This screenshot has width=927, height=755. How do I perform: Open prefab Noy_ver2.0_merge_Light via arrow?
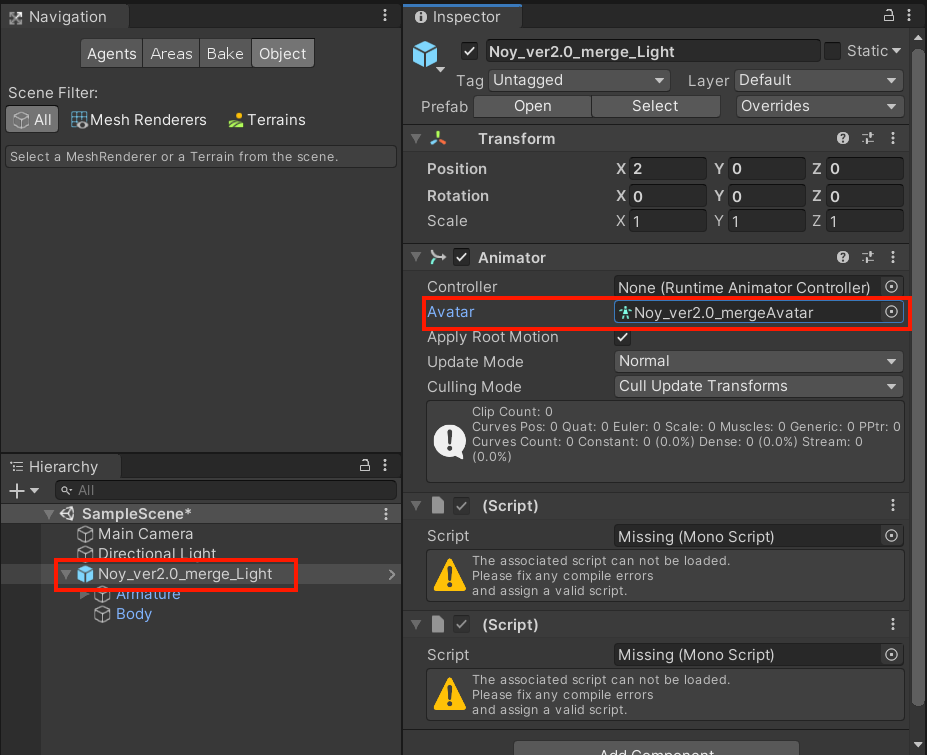pyautogui.click(x=391, y=574)
